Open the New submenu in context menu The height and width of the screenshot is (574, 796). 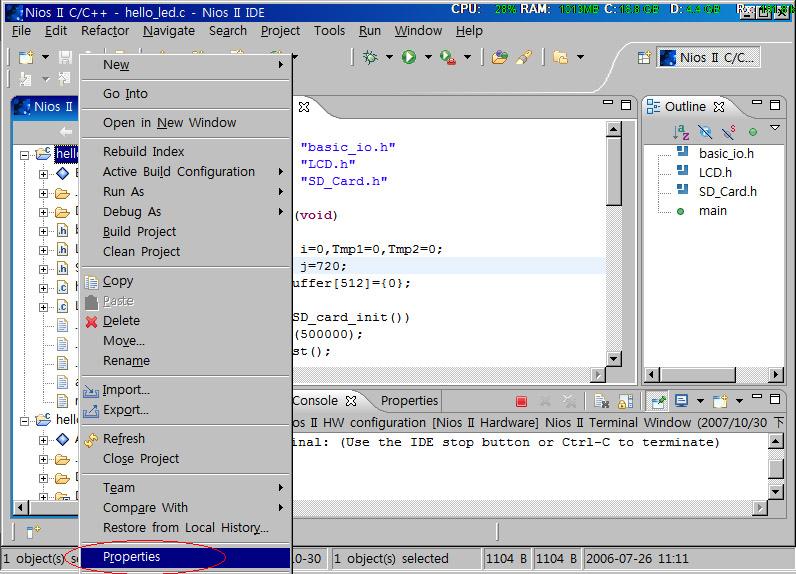[185, 65]
